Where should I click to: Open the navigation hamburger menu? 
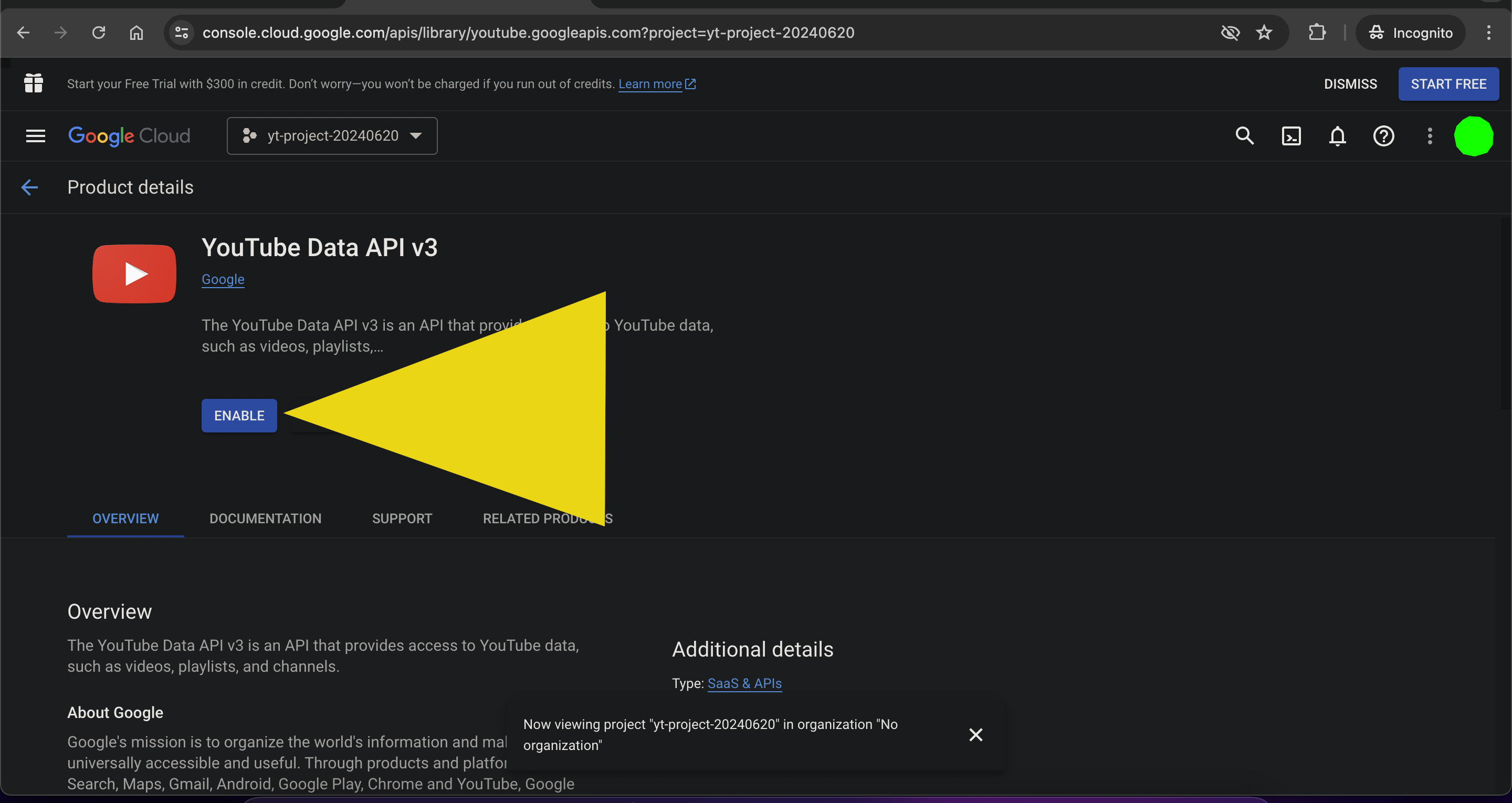pos(35,135)
